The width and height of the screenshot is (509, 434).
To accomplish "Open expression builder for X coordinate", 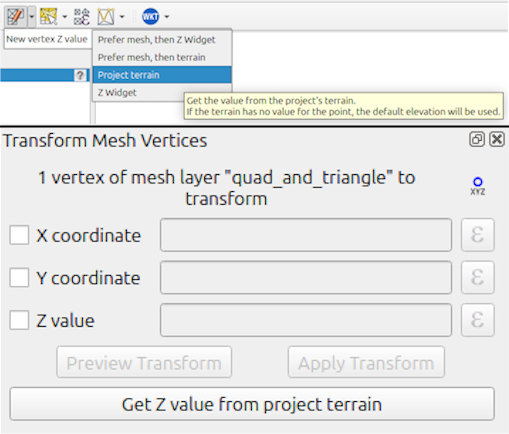I will click(x=477, y=235).
